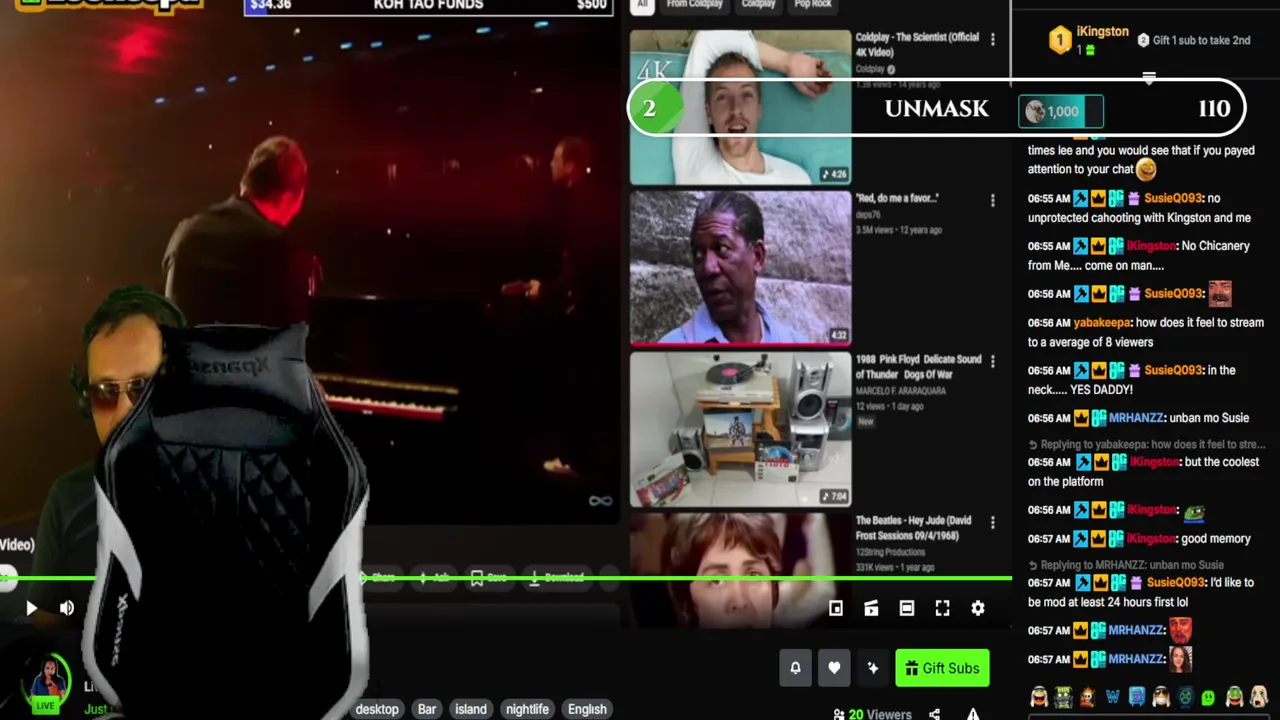Enter fullscreen with the fullscreen icon
Viewport: 1280px width, 720px height.
[942, 608]
